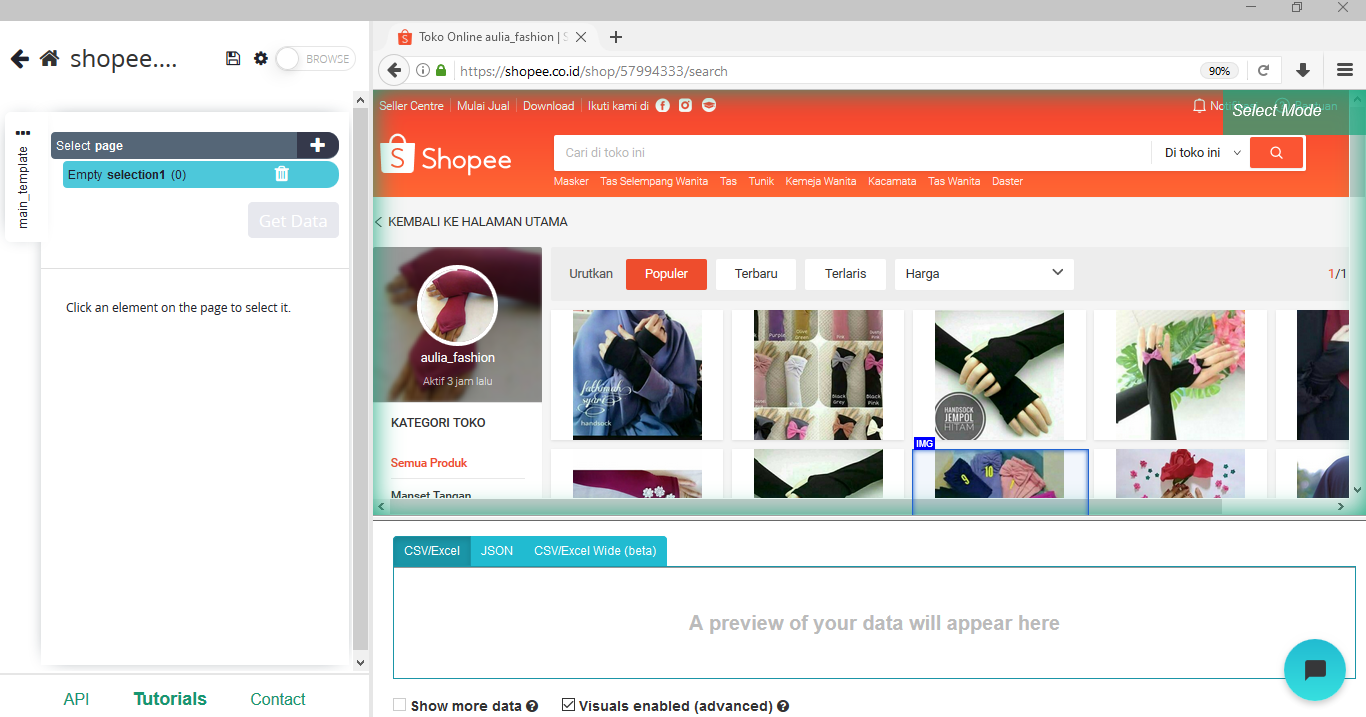Viewport: 1366px width, 717px height.
Task: Open the Mulai Jual link
Action: (483, 106)
